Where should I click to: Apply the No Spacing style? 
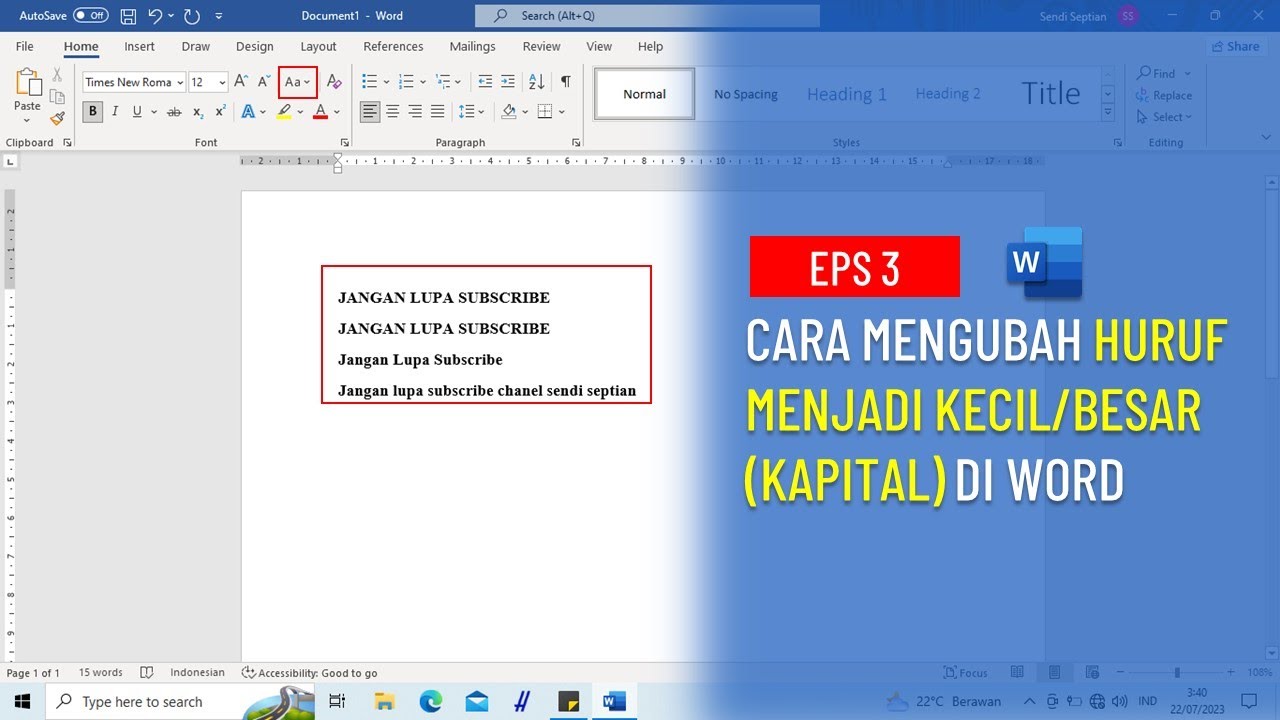point(745,94)
